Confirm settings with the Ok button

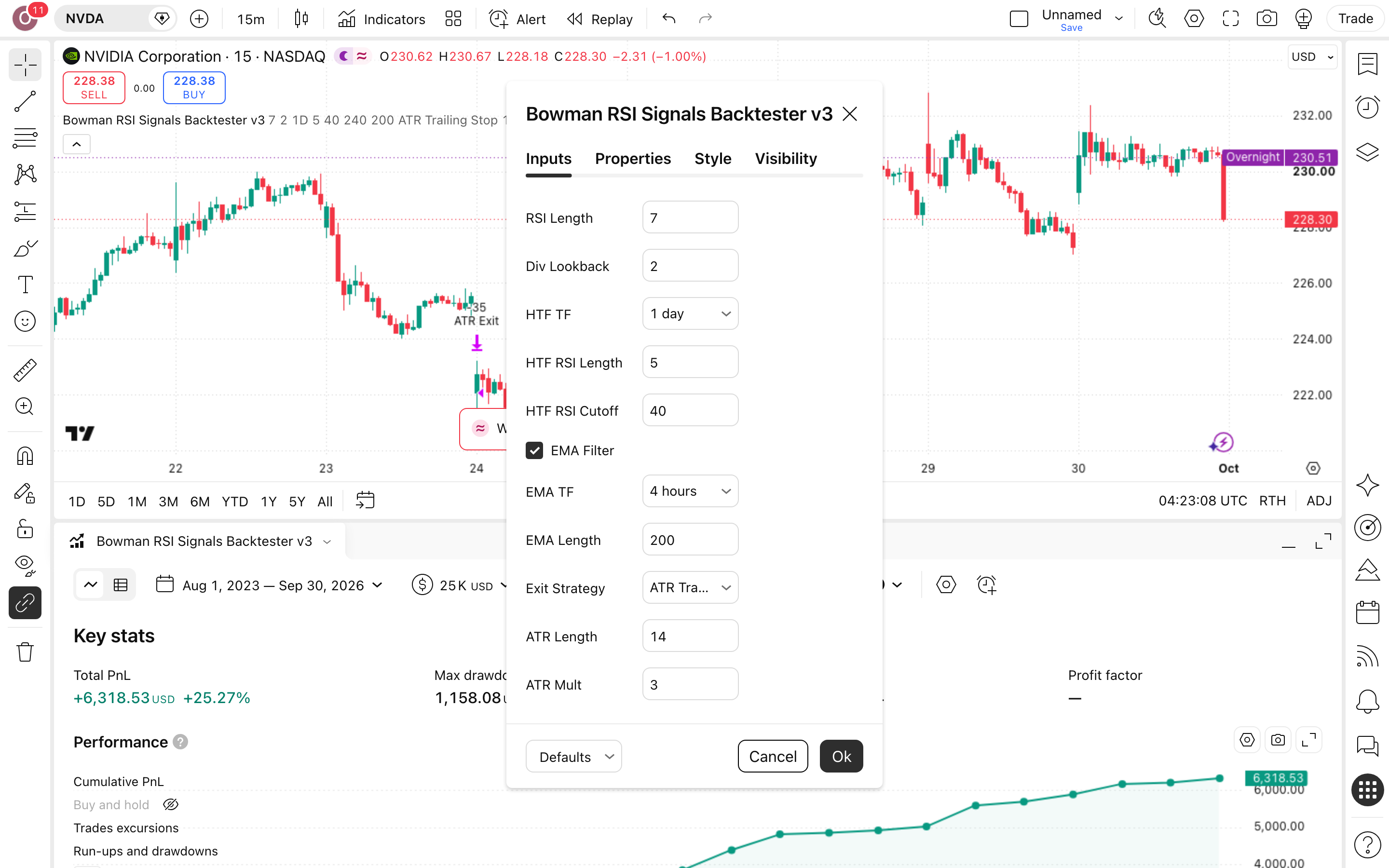841,756
